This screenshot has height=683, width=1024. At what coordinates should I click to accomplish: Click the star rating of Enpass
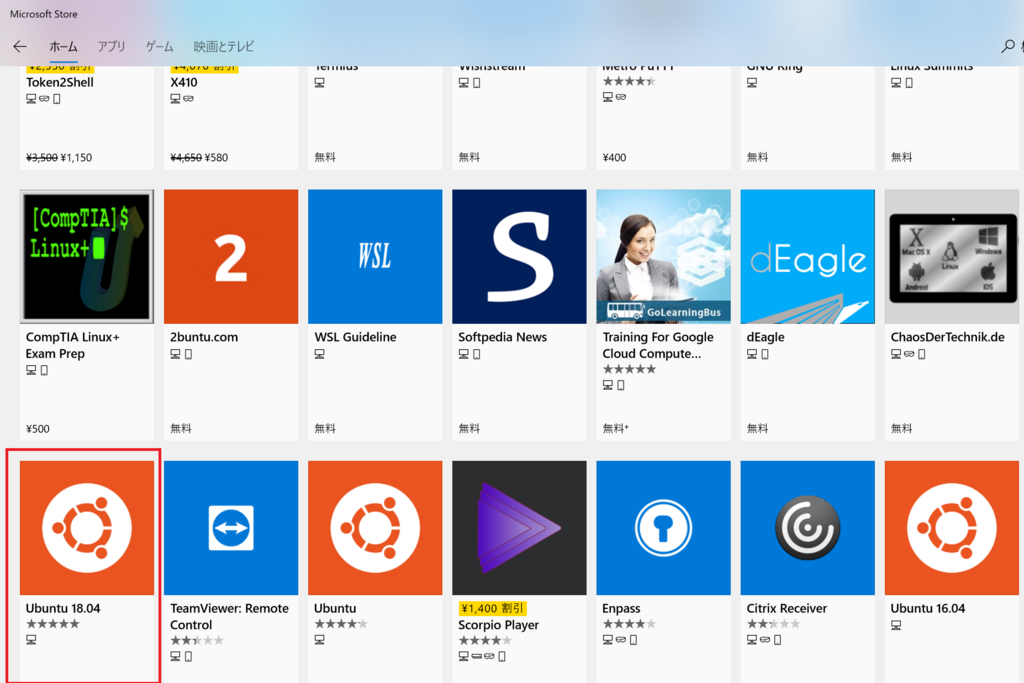point(629,624)
